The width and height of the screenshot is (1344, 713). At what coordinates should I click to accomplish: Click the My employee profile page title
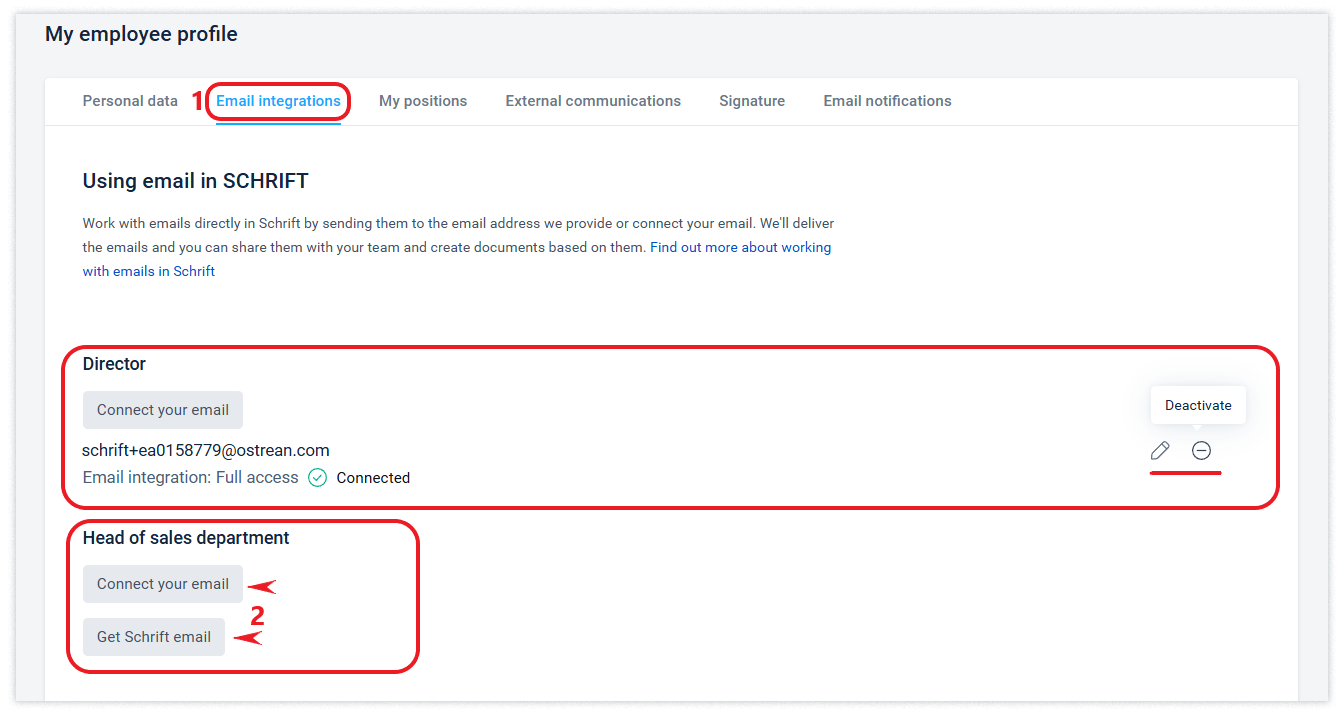[x=141, y=34]
